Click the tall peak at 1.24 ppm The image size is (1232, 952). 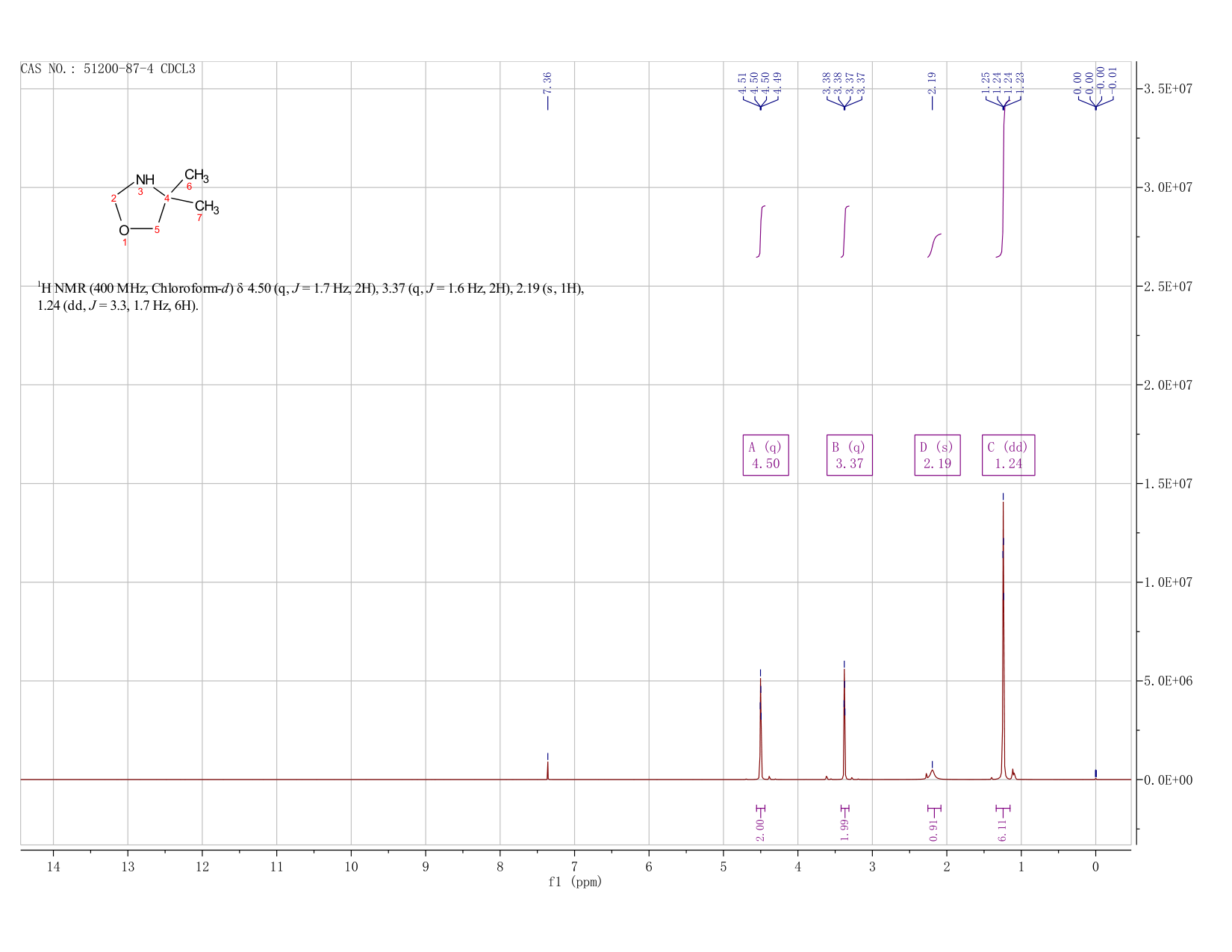click(x=1003, y=642)
